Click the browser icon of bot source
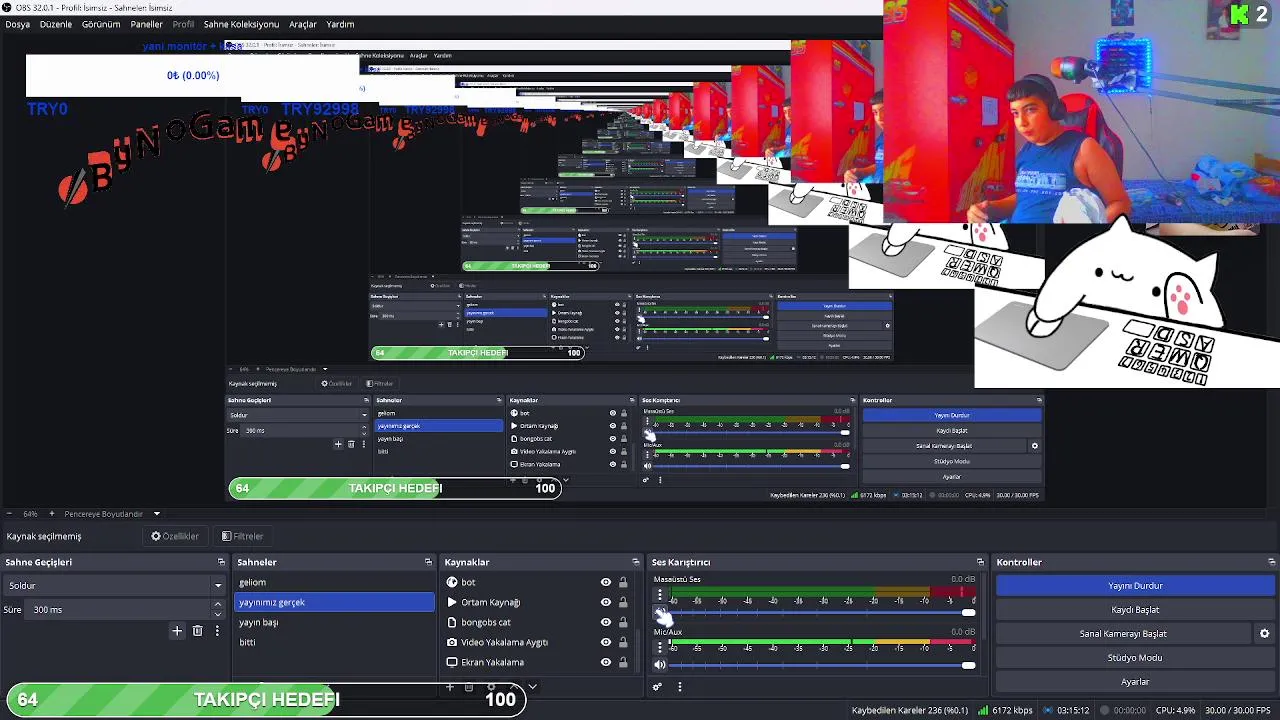 tap(452, 582)
